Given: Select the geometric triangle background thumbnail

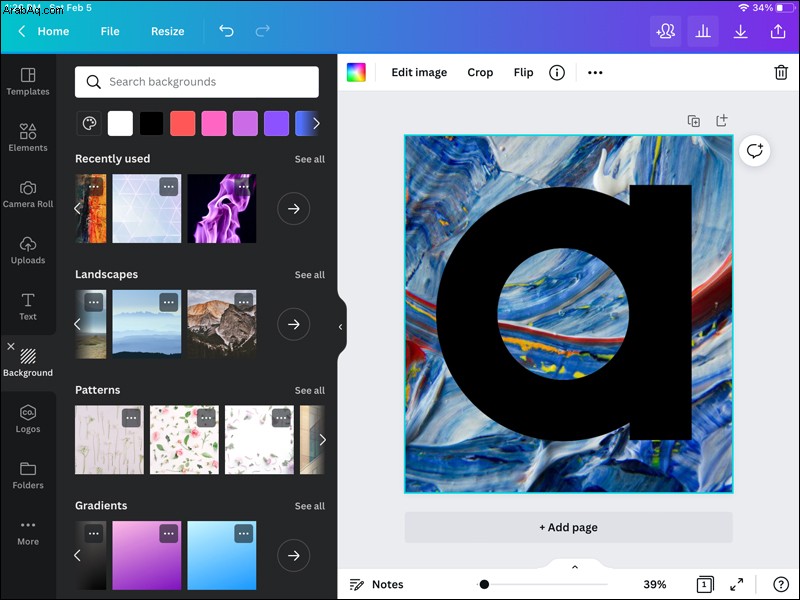Looking at the screenshot, I should tap(147, 209).
